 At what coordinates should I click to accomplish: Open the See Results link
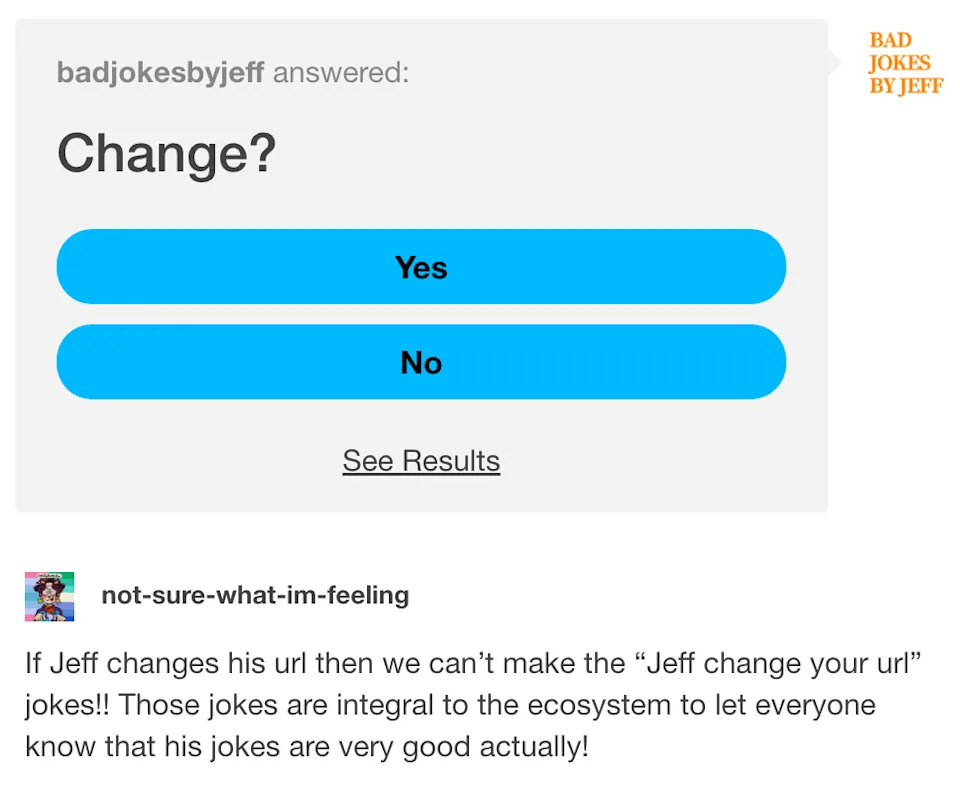tap(421, 461)
